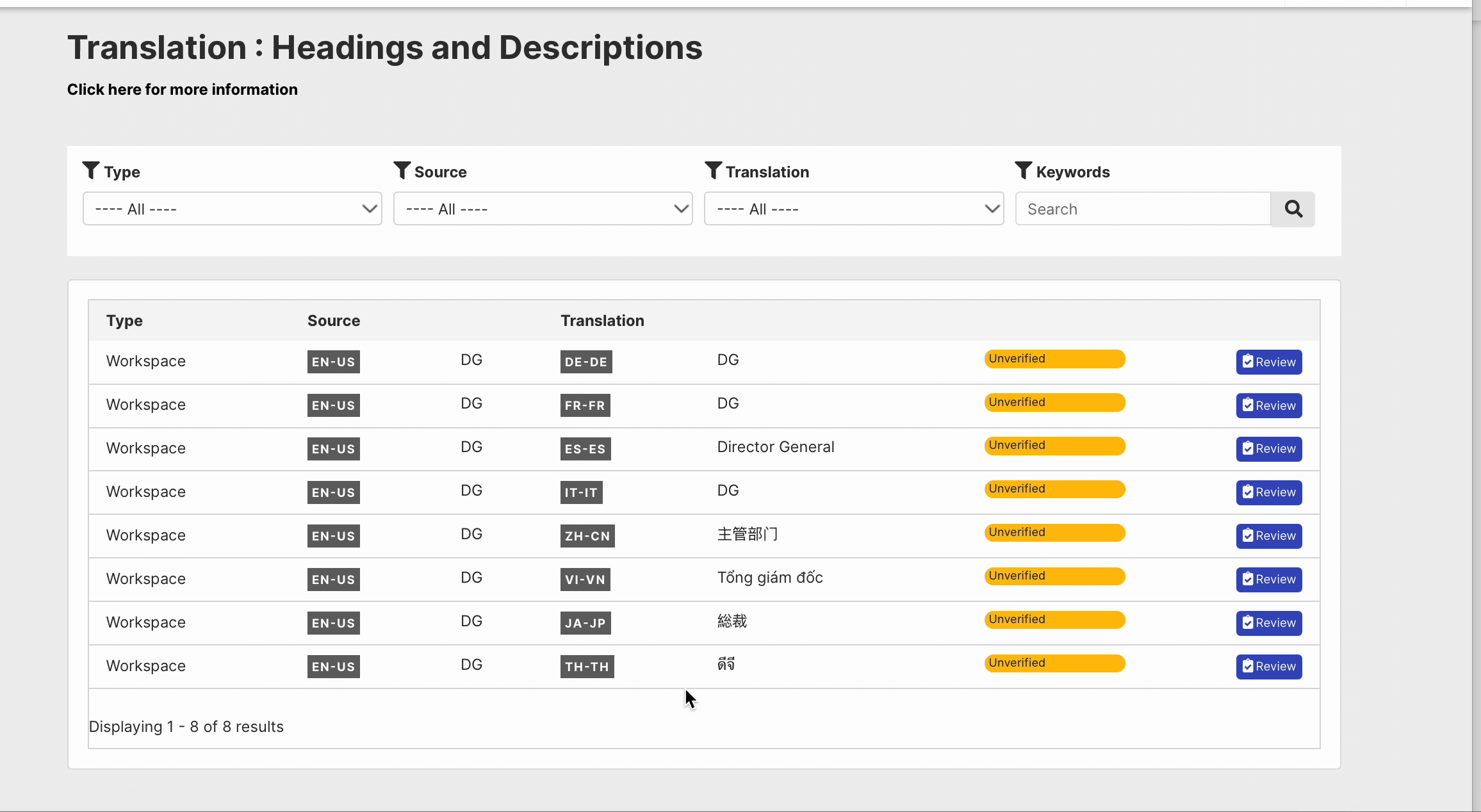Click the Unverified badge in FR-FR row
The width and height of the screenshot is (1481, 812).
1055,402
